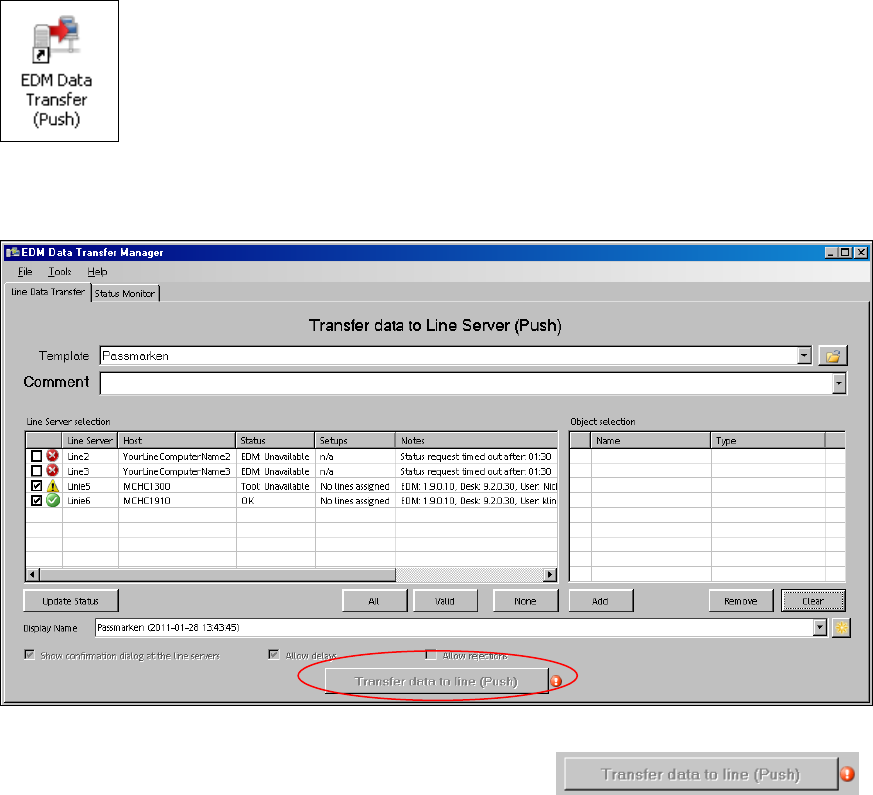
Task: Click circled Transfer data to line (Push) button
Action: 436,681
